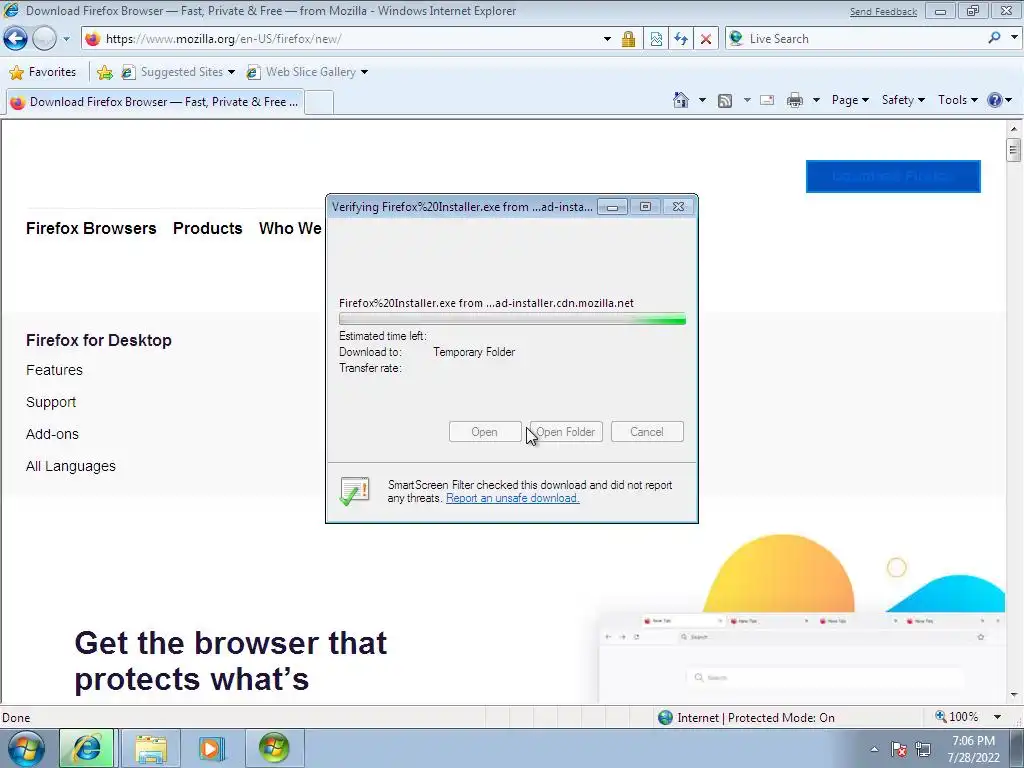Click the Open button in download dialog
Image resolution: width=1024 pixels, height=768 pixels.
click(x=485, y=432)
